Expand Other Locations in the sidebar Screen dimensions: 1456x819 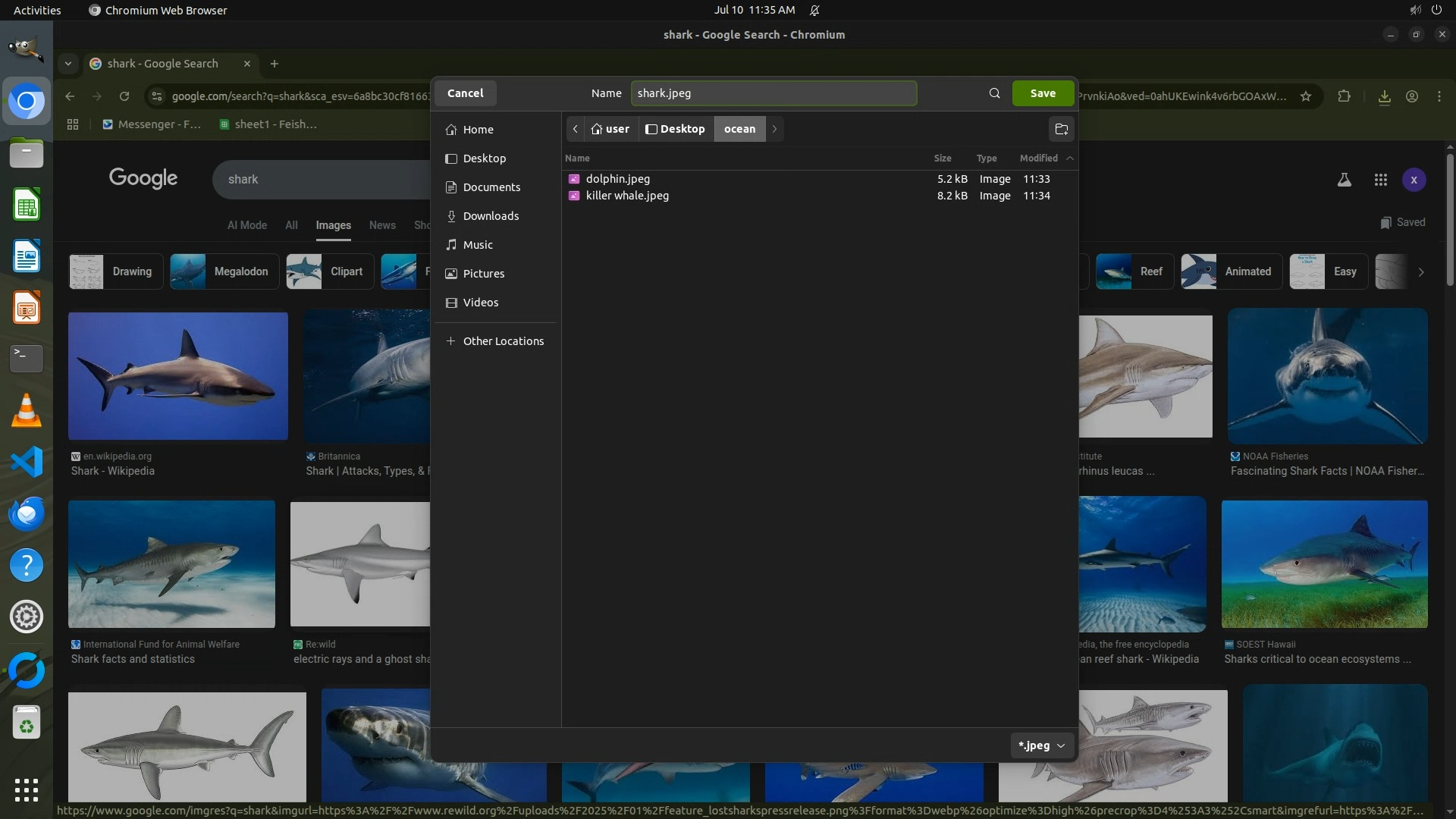(x=503, y=341)
